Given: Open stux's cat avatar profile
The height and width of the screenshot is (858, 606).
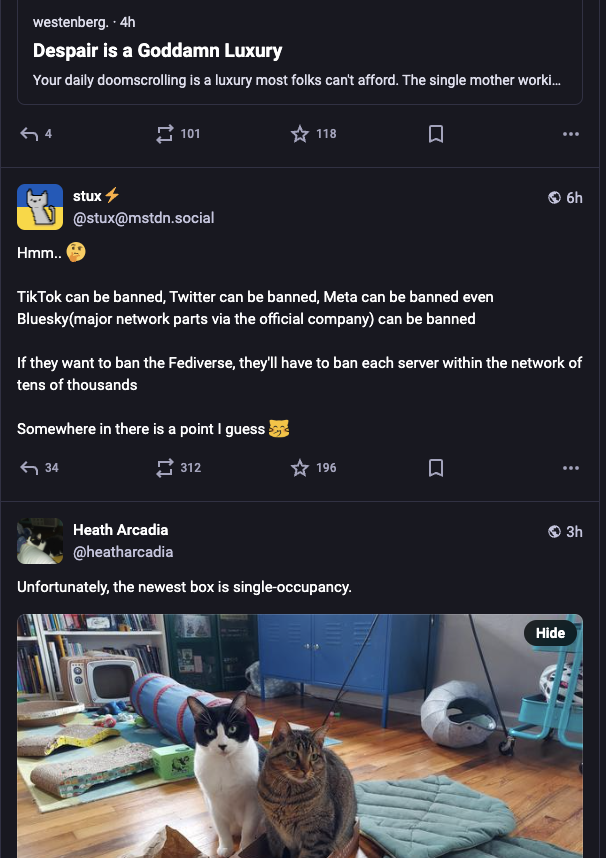Looking at the screenshot, I should 40,207.
